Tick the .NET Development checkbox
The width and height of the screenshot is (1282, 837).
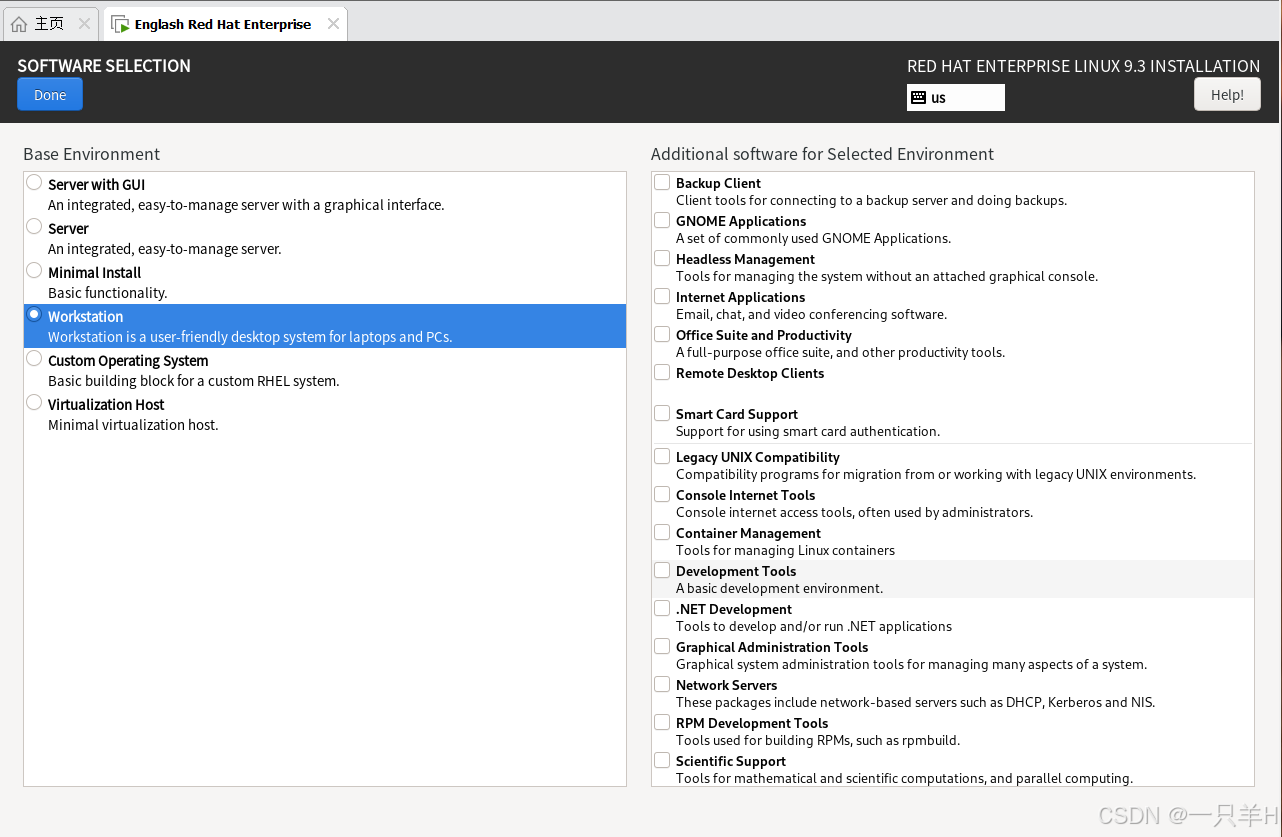[662, 608]
